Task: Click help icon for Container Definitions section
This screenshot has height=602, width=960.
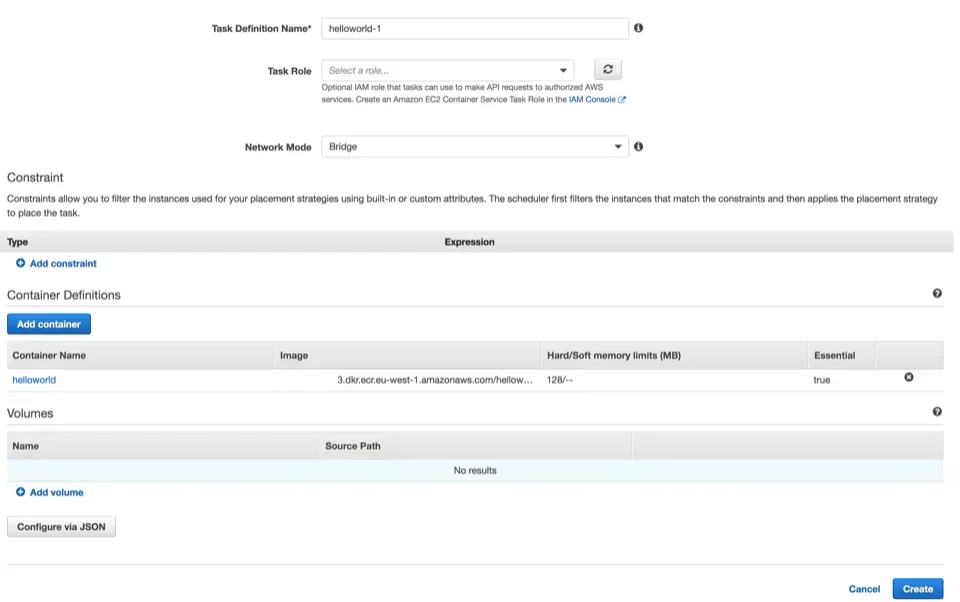Action: 937,294
